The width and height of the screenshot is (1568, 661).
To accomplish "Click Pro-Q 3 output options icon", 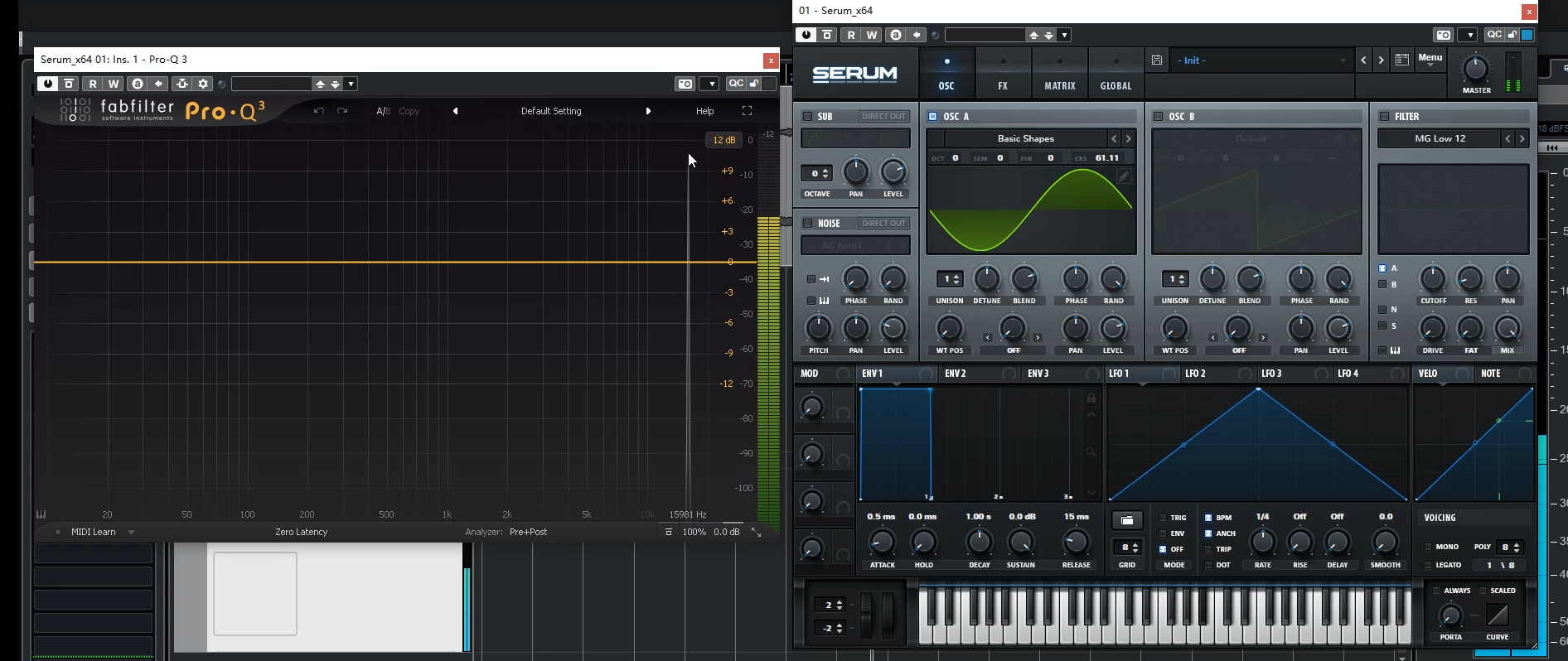I will click(669, 532).
